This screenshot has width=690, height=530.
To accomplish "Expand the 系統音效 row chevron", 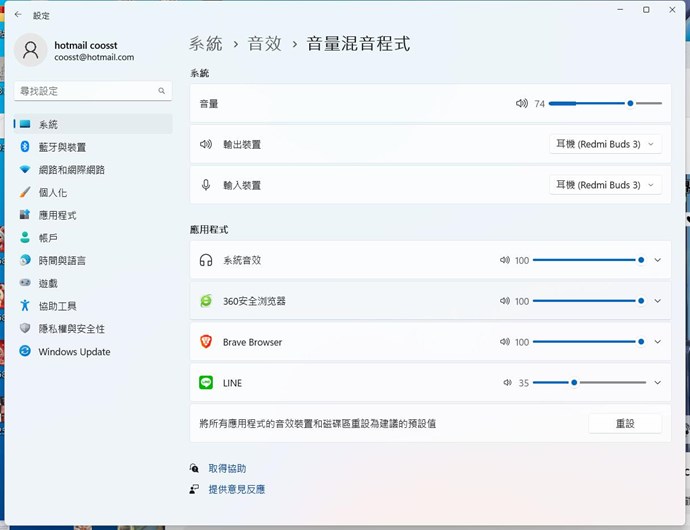I will [657, 260].
